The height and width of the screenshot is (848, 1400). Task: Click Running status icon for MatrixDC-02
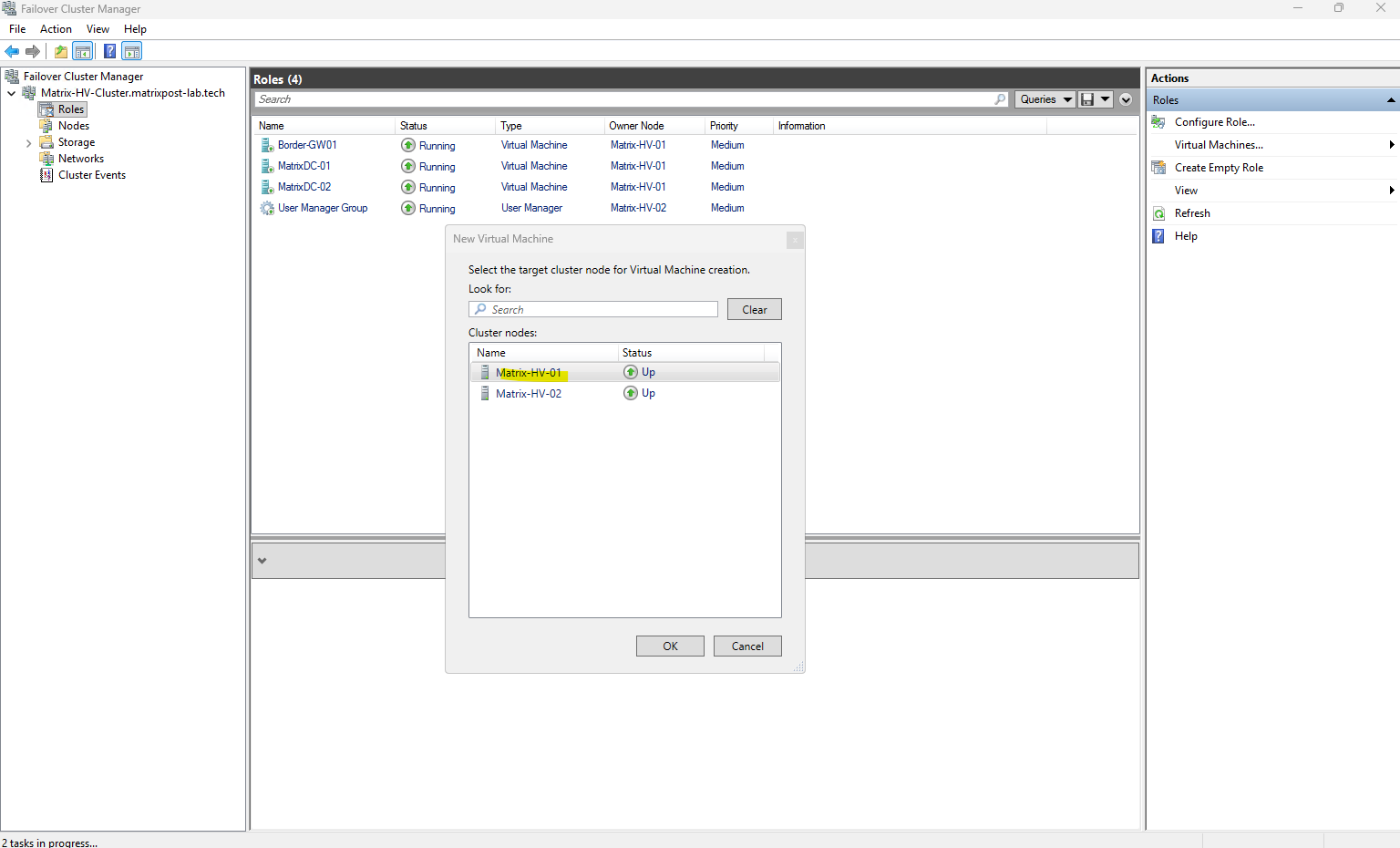point(408,187)
